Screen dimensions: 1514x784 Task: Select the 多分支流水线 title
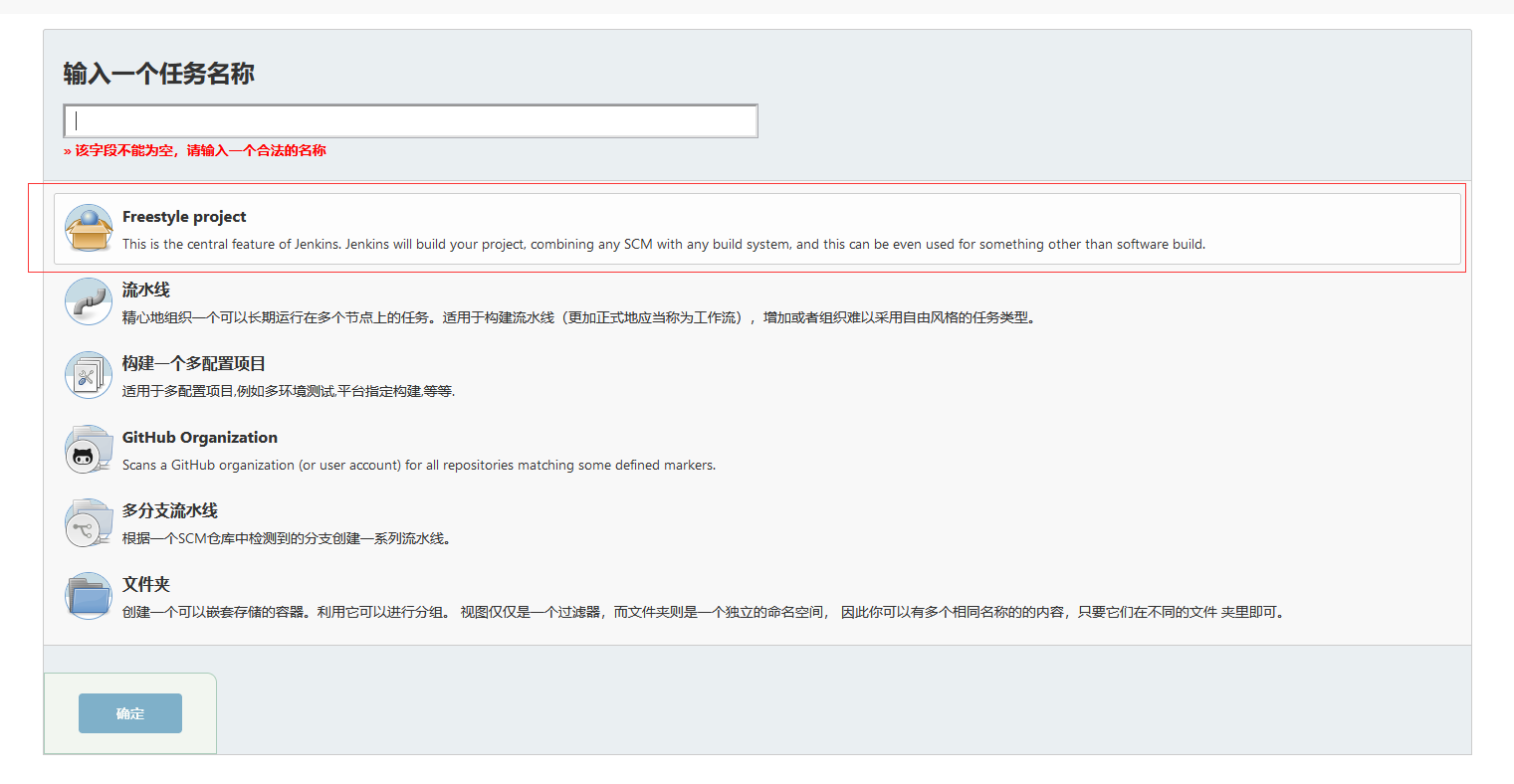coord(170,510)
